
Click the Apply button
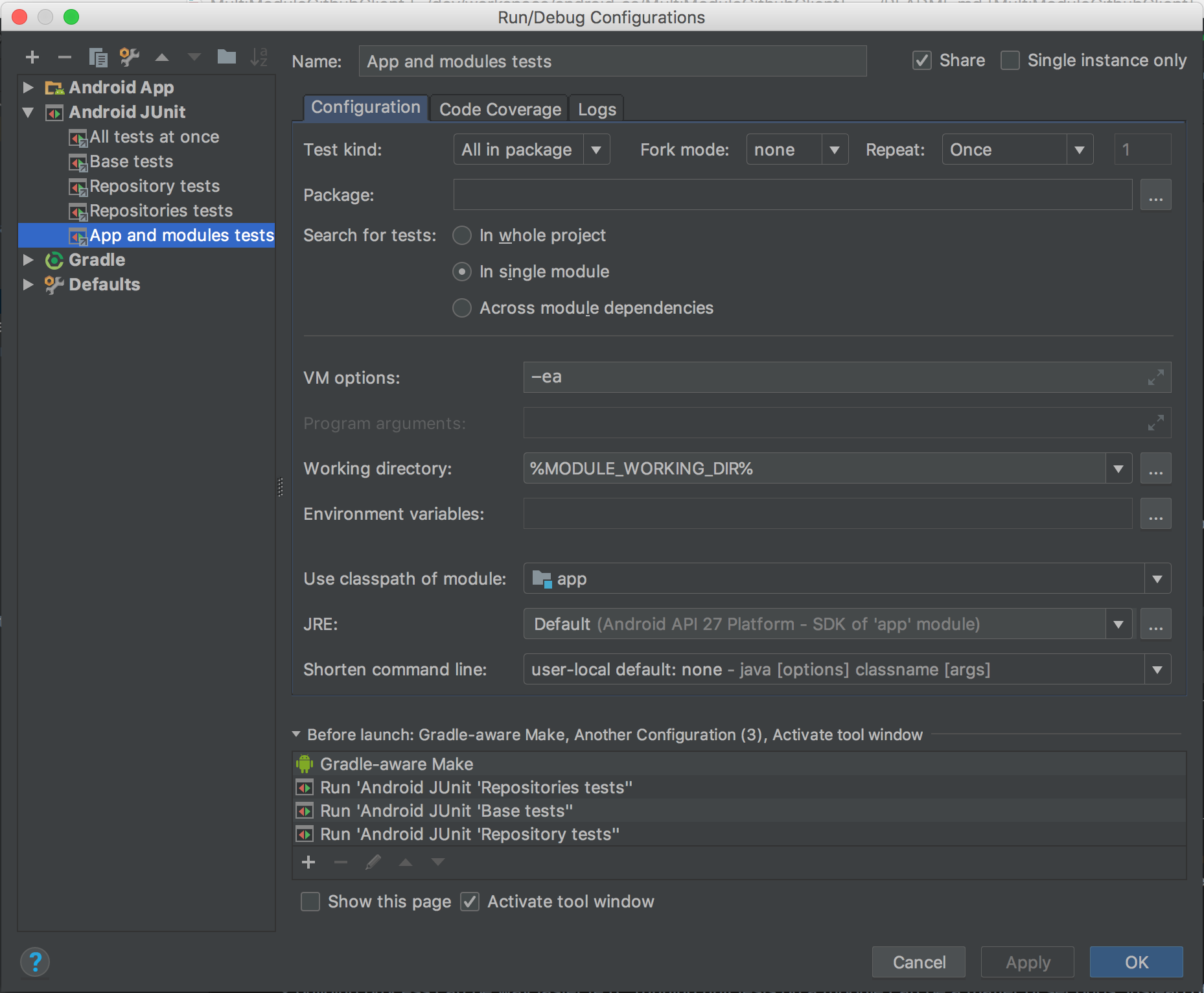coord(1028,962)
